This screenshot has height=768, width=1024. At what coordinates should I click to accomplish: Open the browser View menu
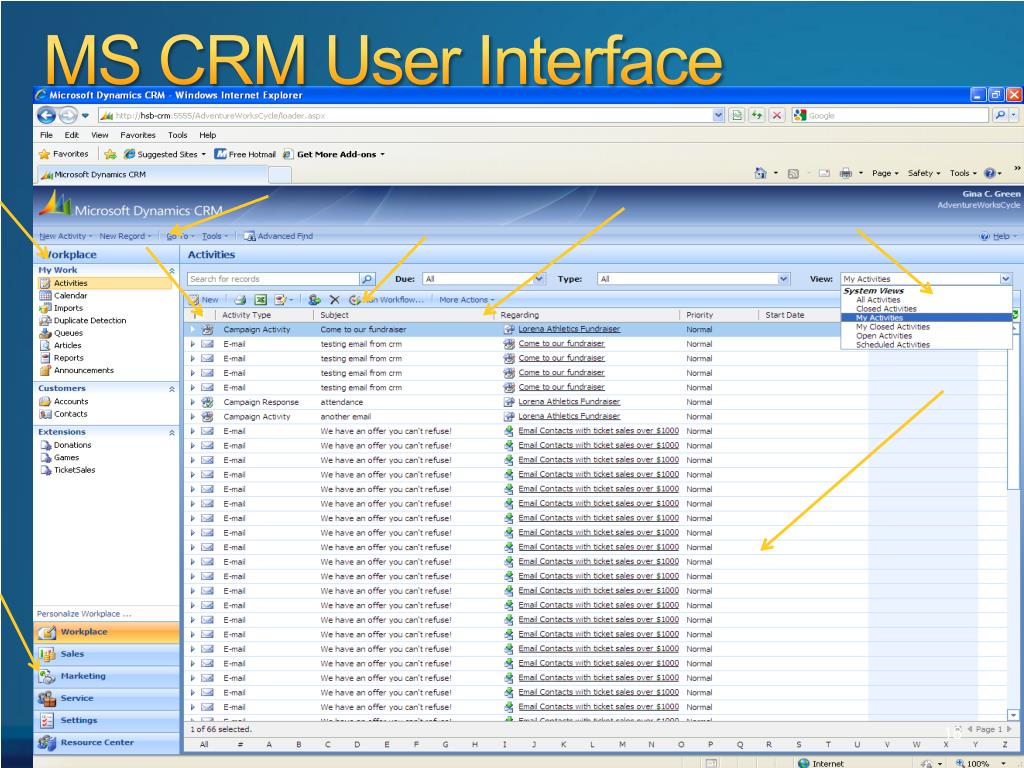point(99,135)
